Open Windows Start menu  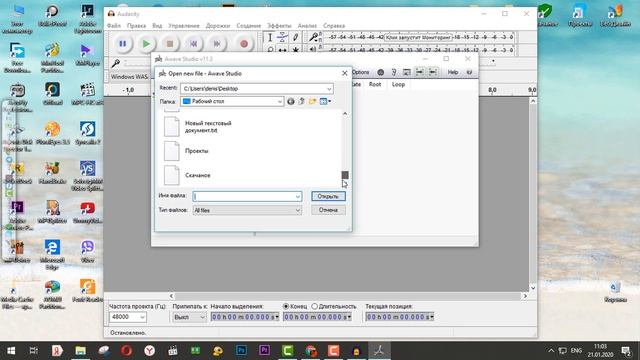11,351
